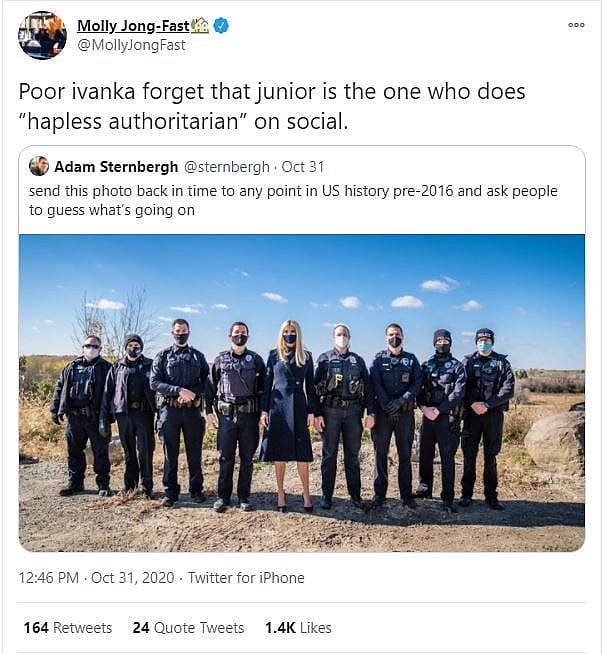Open the Molly Jong-Fast display name link
603x654 pixels.
133,26
